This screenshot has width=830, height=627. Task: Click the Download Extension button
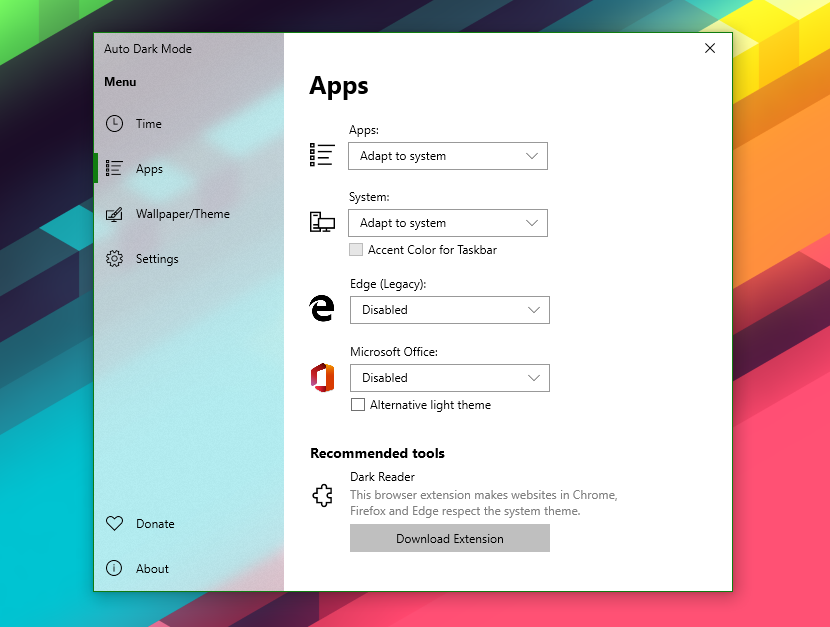pyautogui.click(x=450, y=538)
